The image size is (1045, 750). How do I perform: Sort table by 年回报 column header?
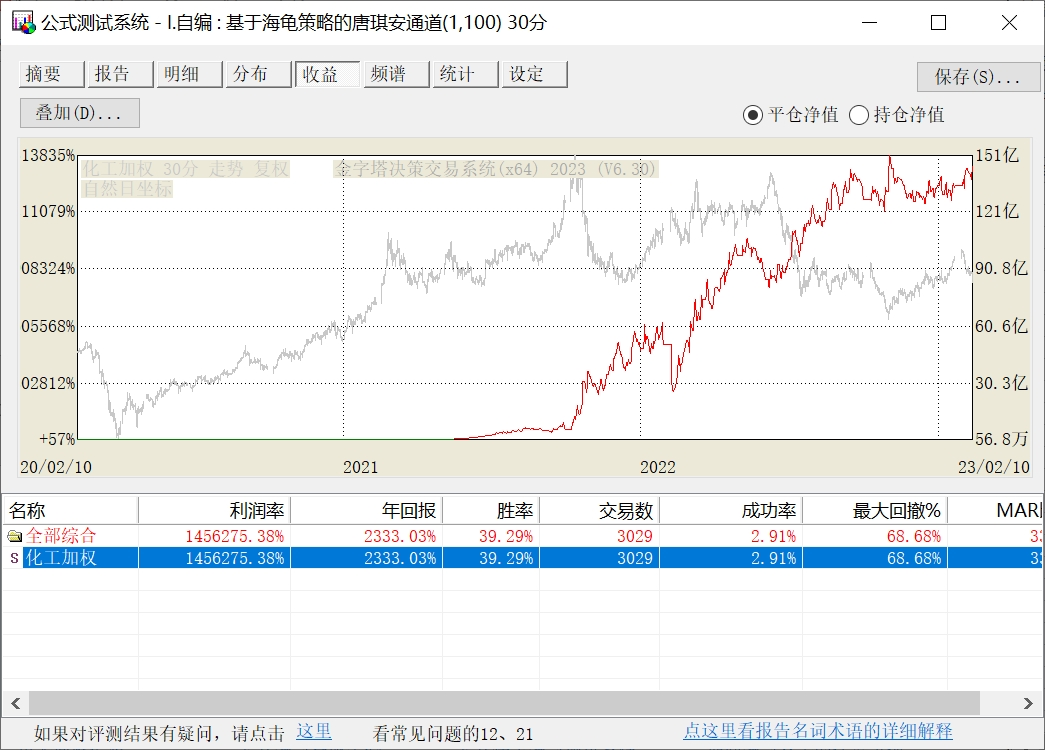tap(366, 511)
